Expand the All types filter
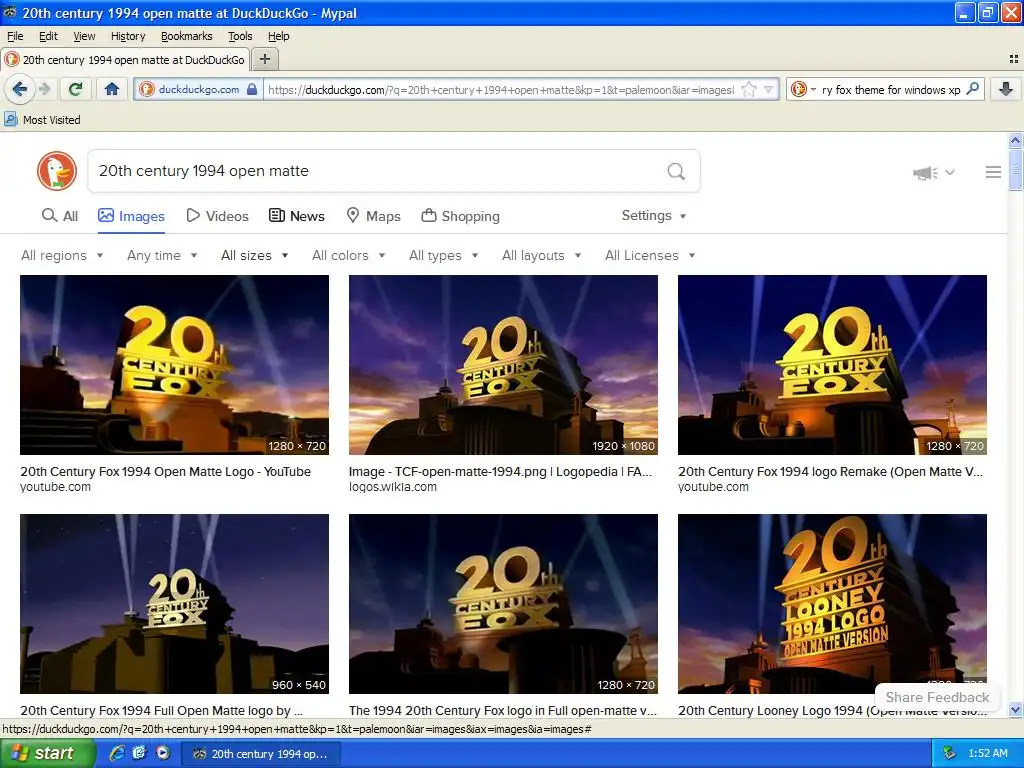This screenshot has width=1024, height=768. pyautogui.click(x=443, y=255)
